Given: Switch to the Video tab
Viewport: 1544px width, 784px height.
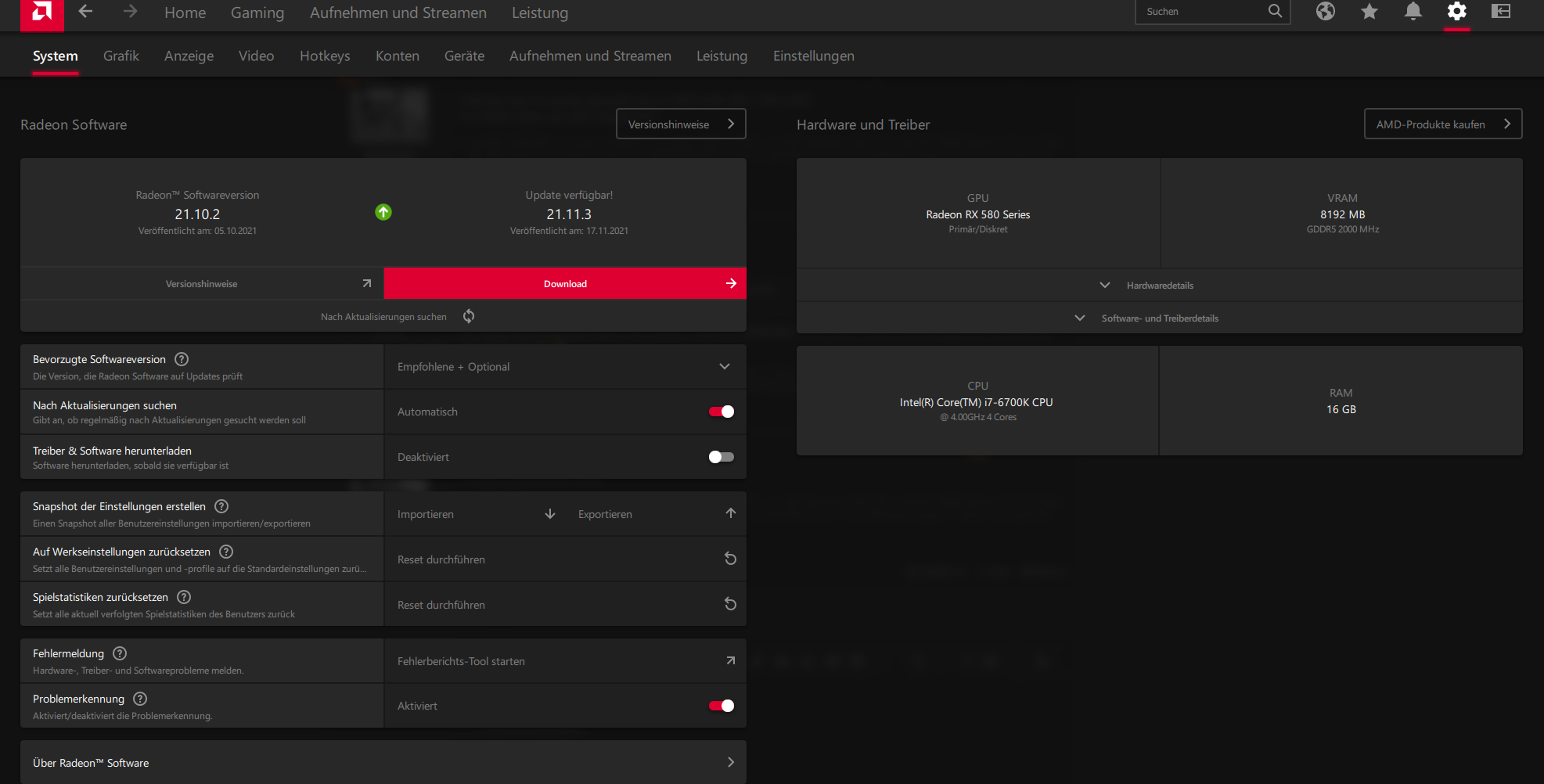Looking at the screenshot, I should point(257,56).
